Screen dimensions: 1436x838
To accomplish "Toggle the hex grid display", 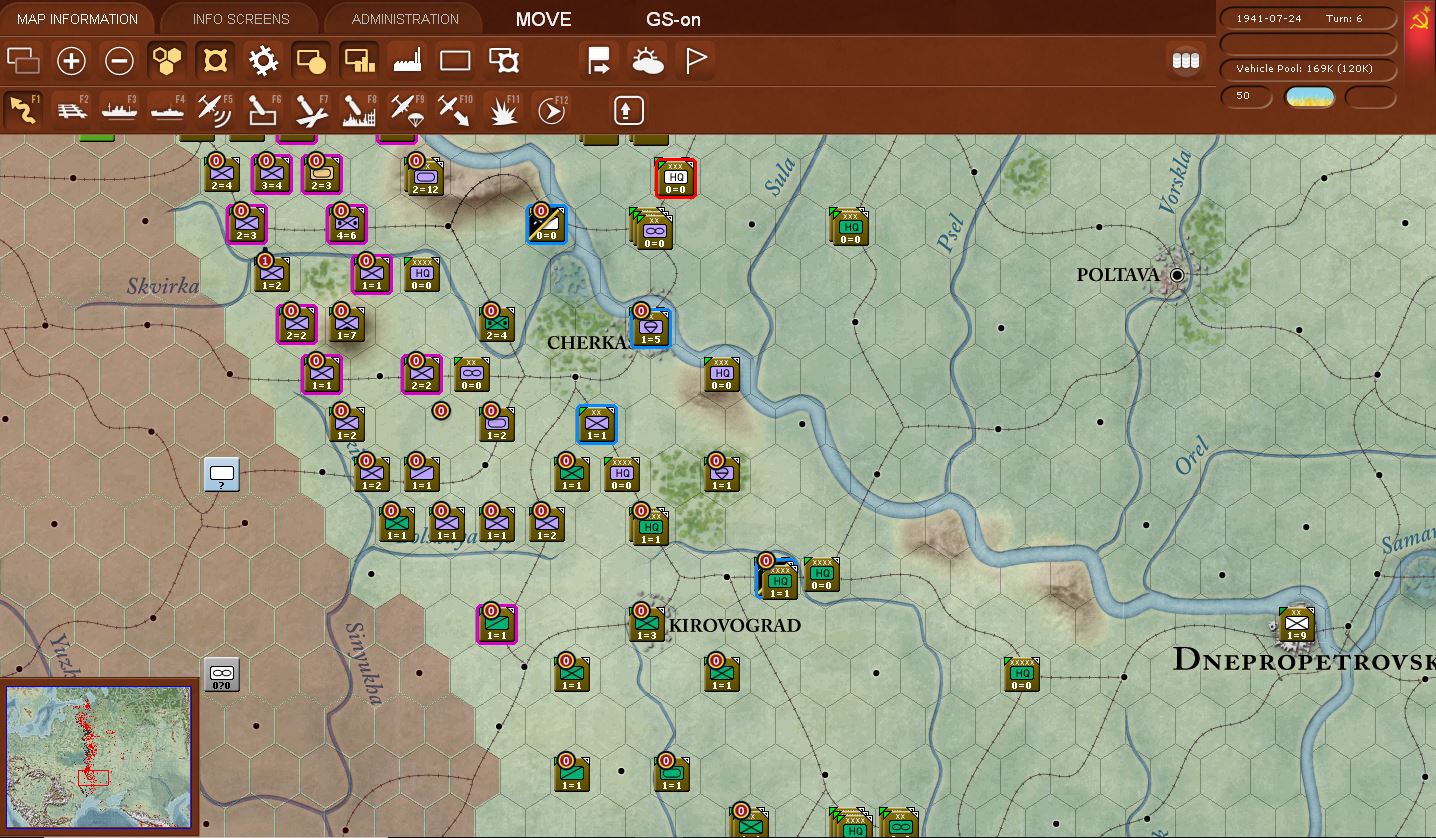I will 167,61.
